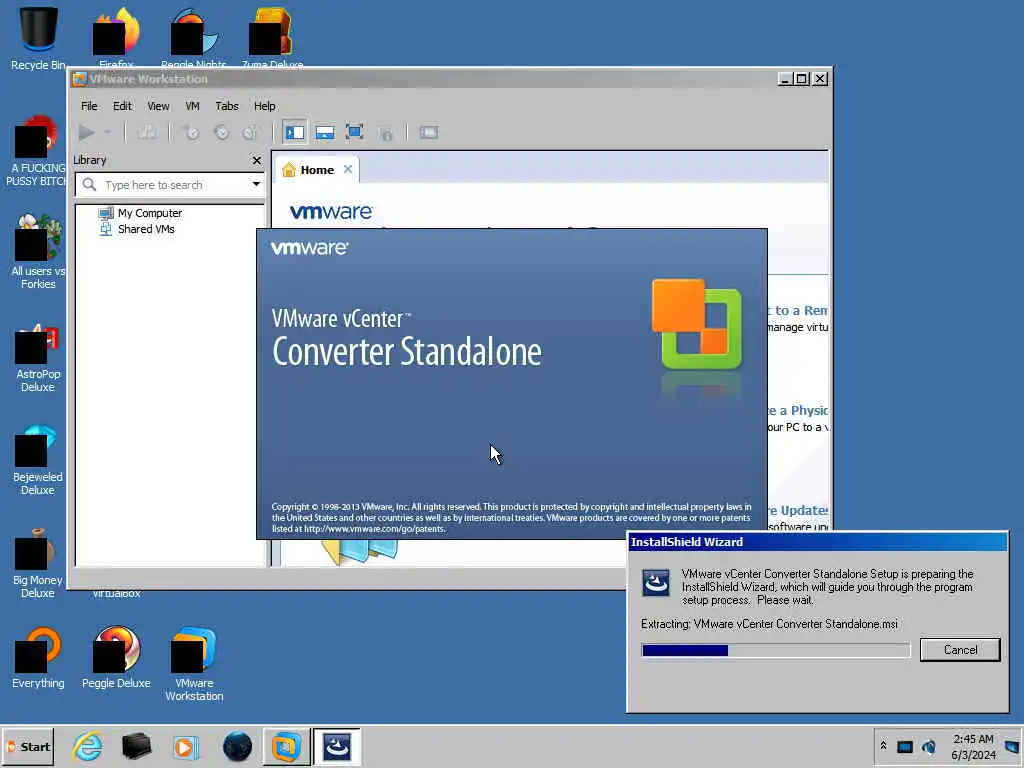Select the AstroPop Deluxe desktop icon
Image resolution: width=1024 pixels, height=768 pixels.
[x=38, y=356]
